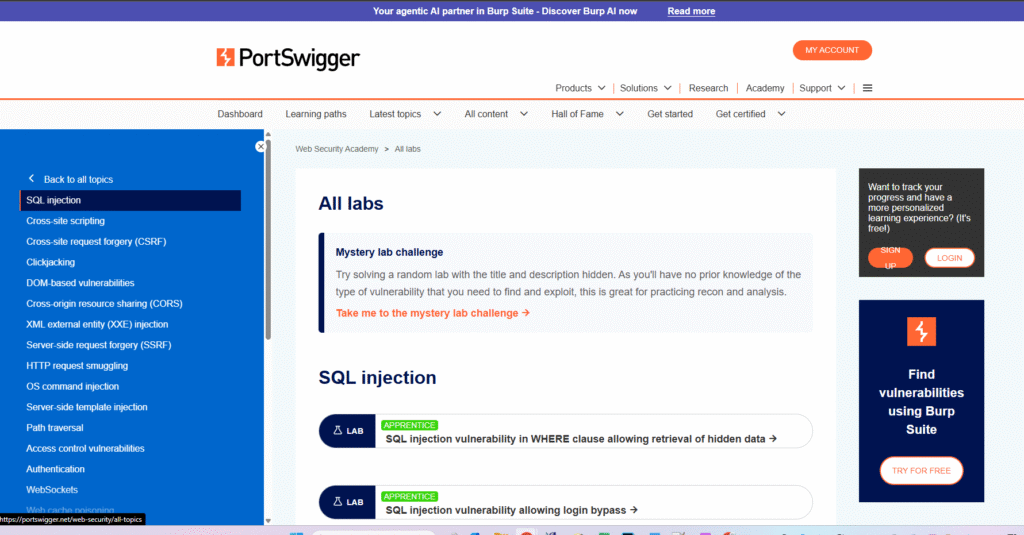The height and width of the screenshot is (535, 1024).
Task: Go to the Dashboard tab
Action: pyautogui.click(x=240, y=114)
